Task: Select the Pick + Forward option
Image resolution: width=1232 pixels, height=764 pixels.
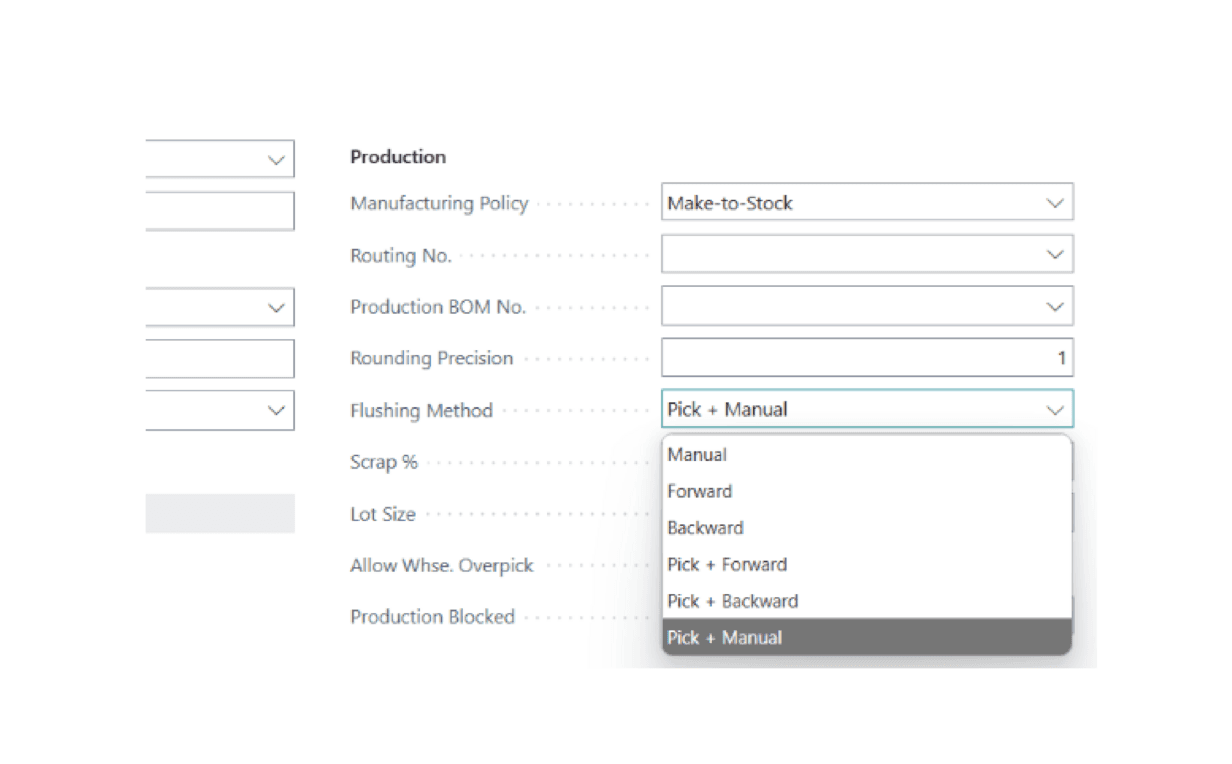Action: 727,565
